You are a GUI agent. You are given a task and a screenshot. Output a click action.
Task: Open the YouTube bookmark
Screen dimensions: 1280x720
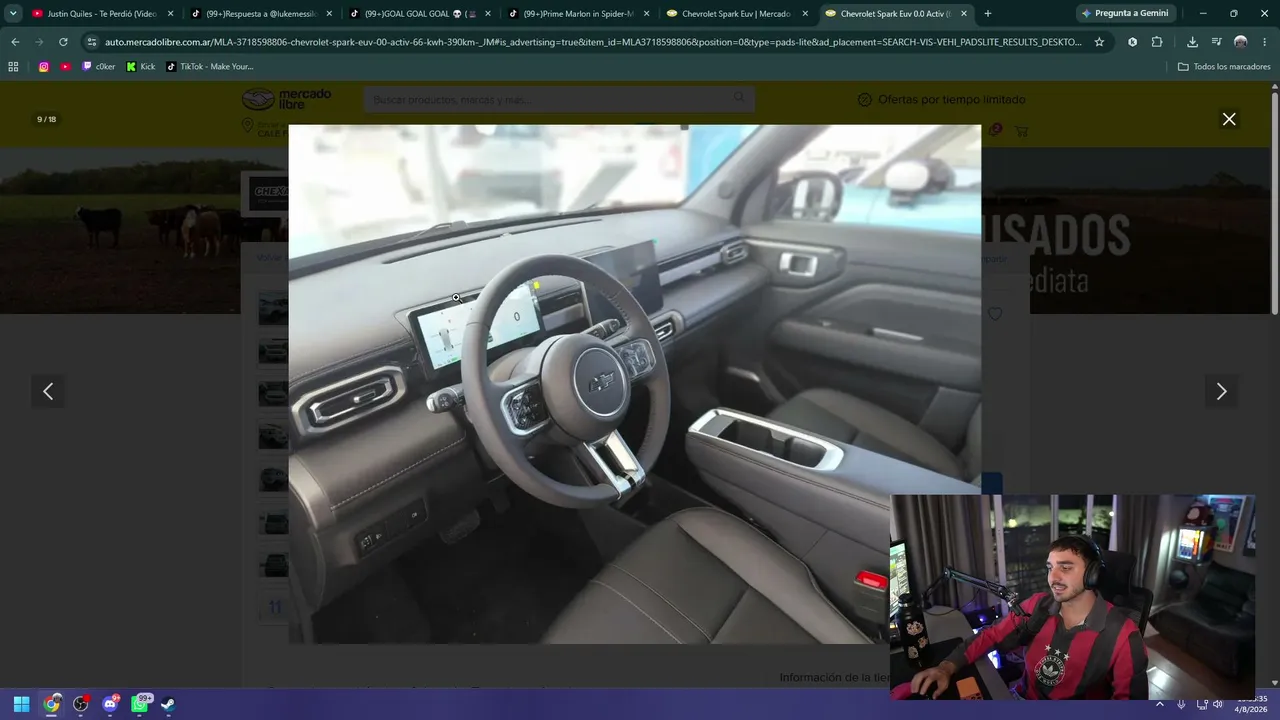pyautogui.click(x=66, y=66)
